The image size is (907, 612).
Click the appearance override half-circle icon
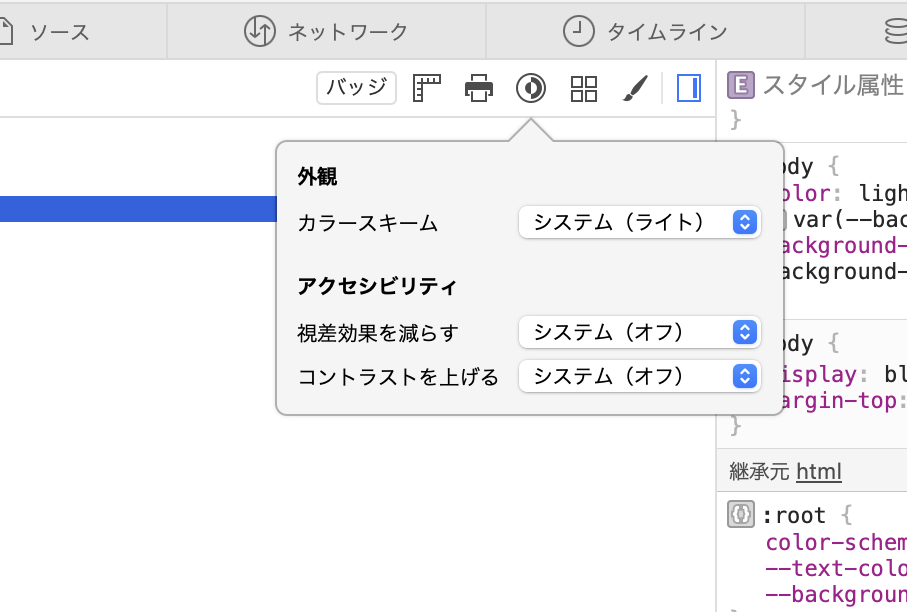pos(531,88)
